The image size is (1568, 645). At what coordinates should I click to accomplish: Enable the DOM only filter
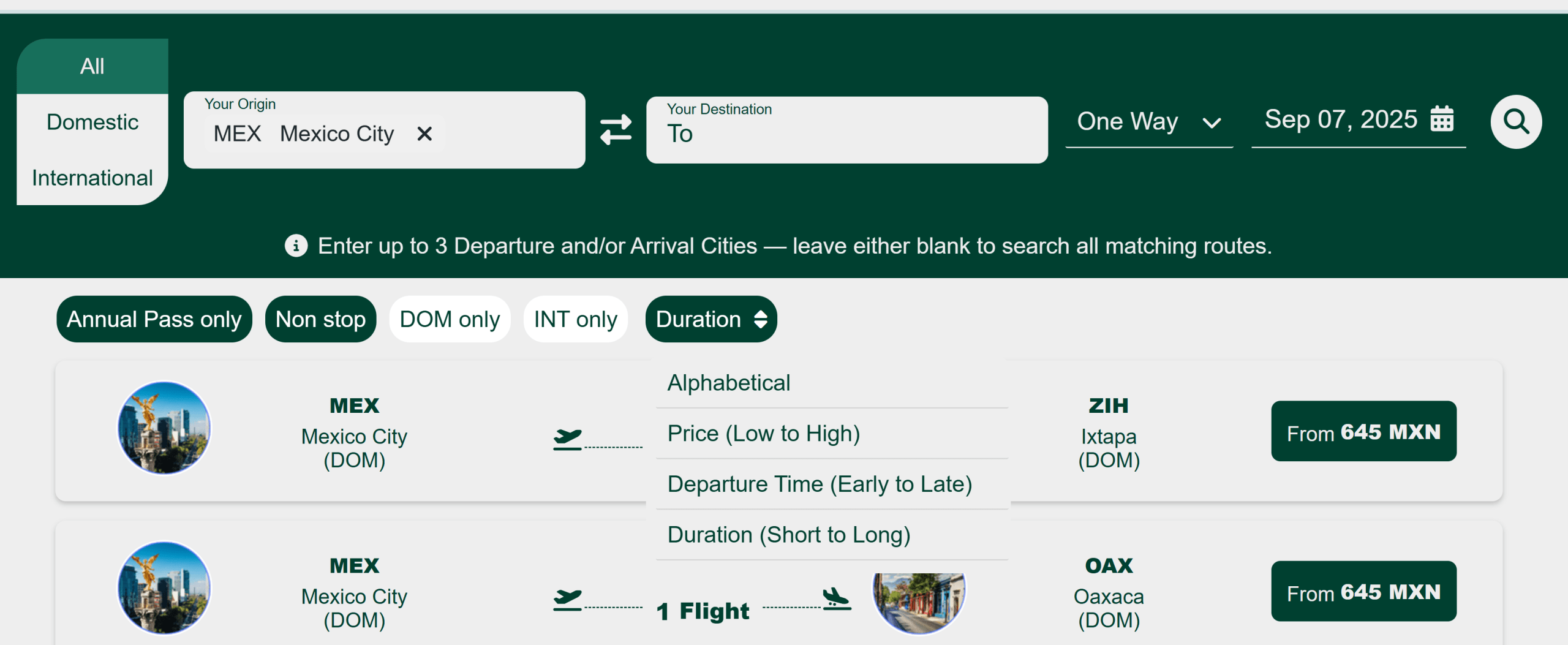450,319
